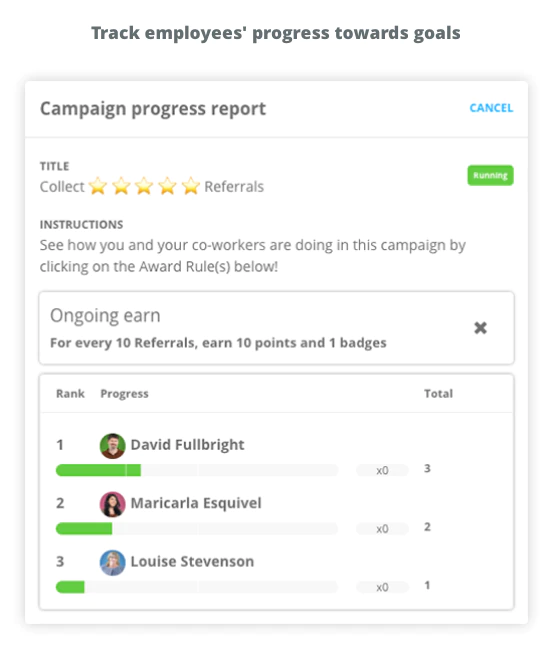553x647 pixels.
Task: Click David Fullbright's avatar photo
Action: pos(113,446)
